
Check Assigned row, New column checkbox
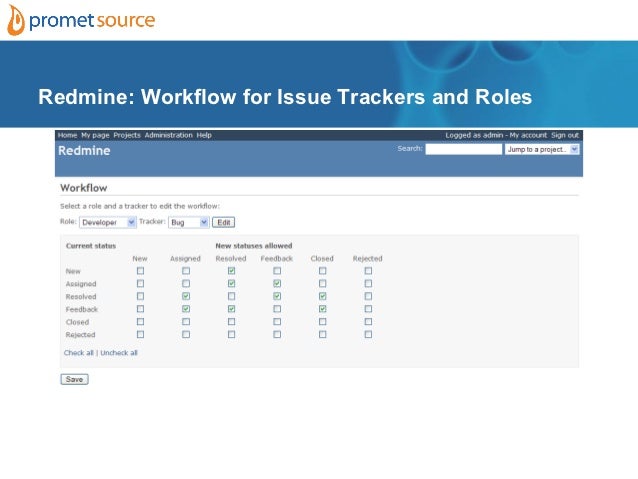point(140,283)
